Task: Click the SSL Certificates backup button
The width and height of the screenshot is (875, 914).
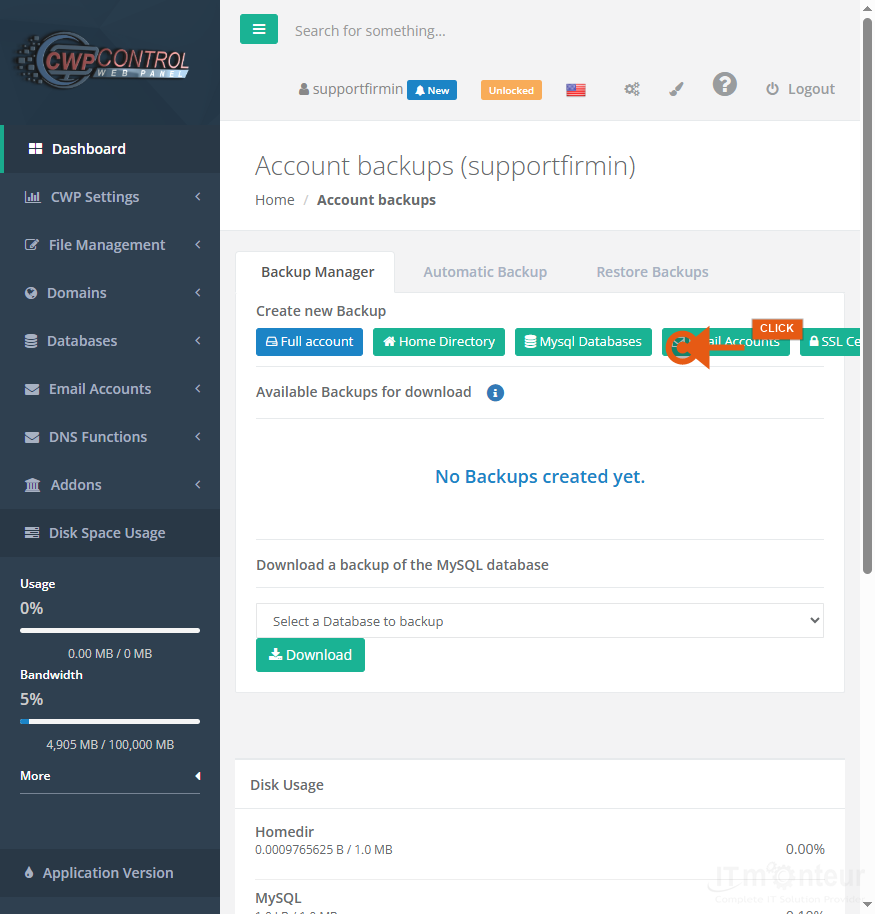Action: [830, 342]
